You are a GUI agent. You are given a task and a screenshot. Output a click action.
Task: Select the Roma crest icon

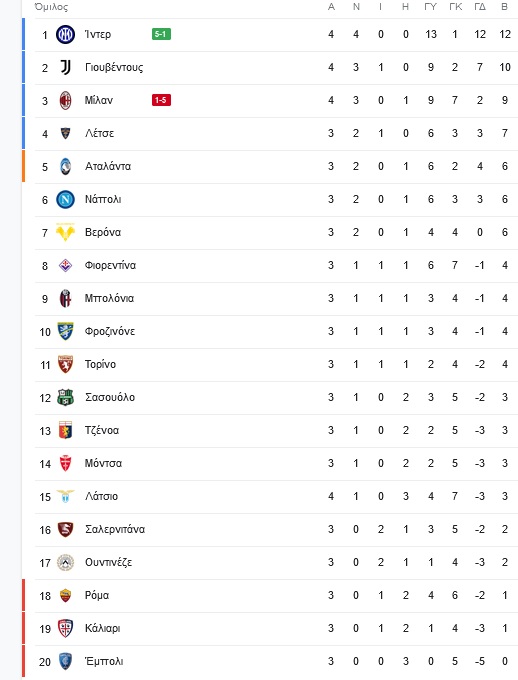click(x=66, y=595)
